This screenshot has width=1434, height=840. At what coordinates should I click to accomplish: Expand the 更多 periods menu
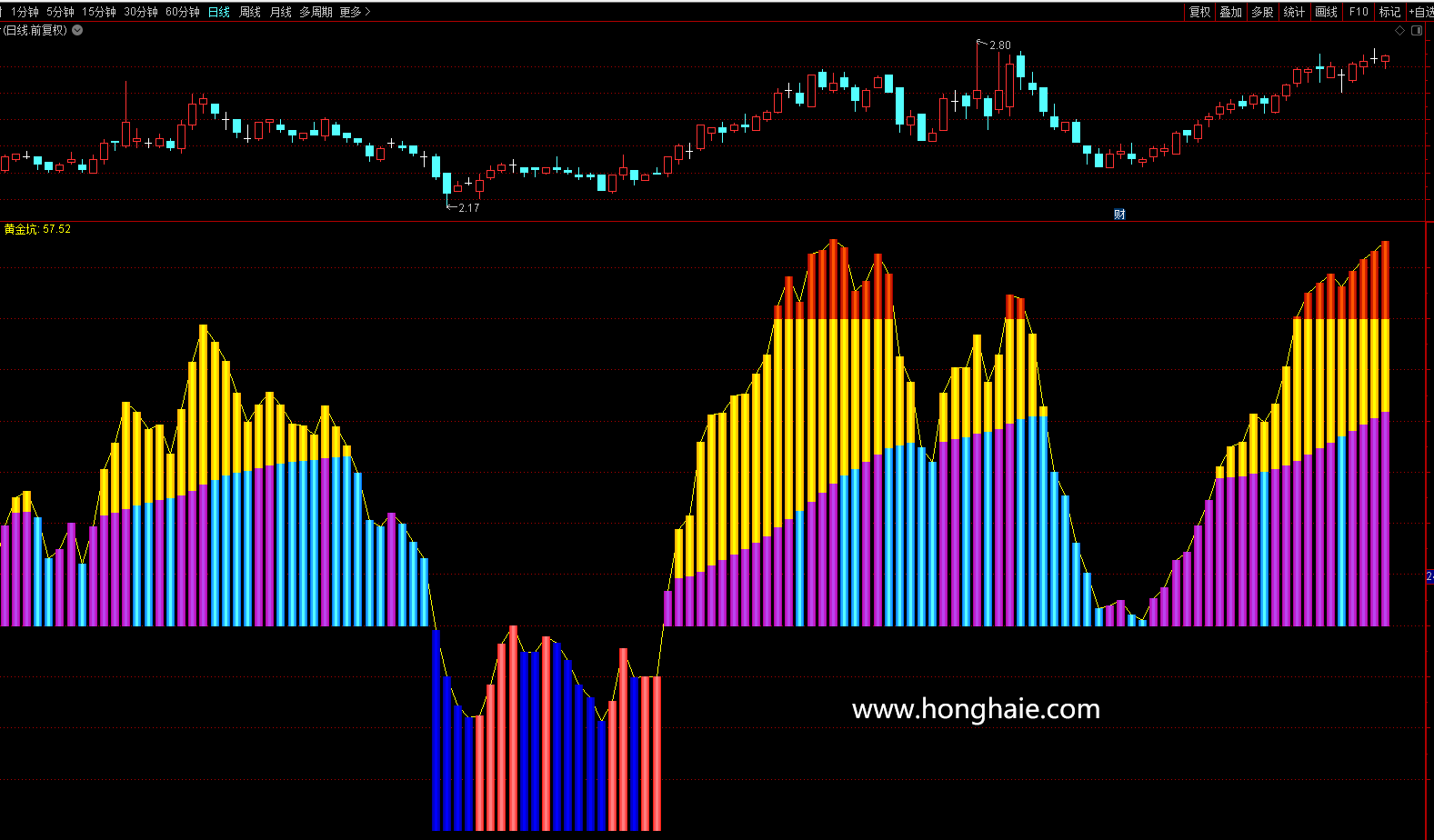coord(355,12)
